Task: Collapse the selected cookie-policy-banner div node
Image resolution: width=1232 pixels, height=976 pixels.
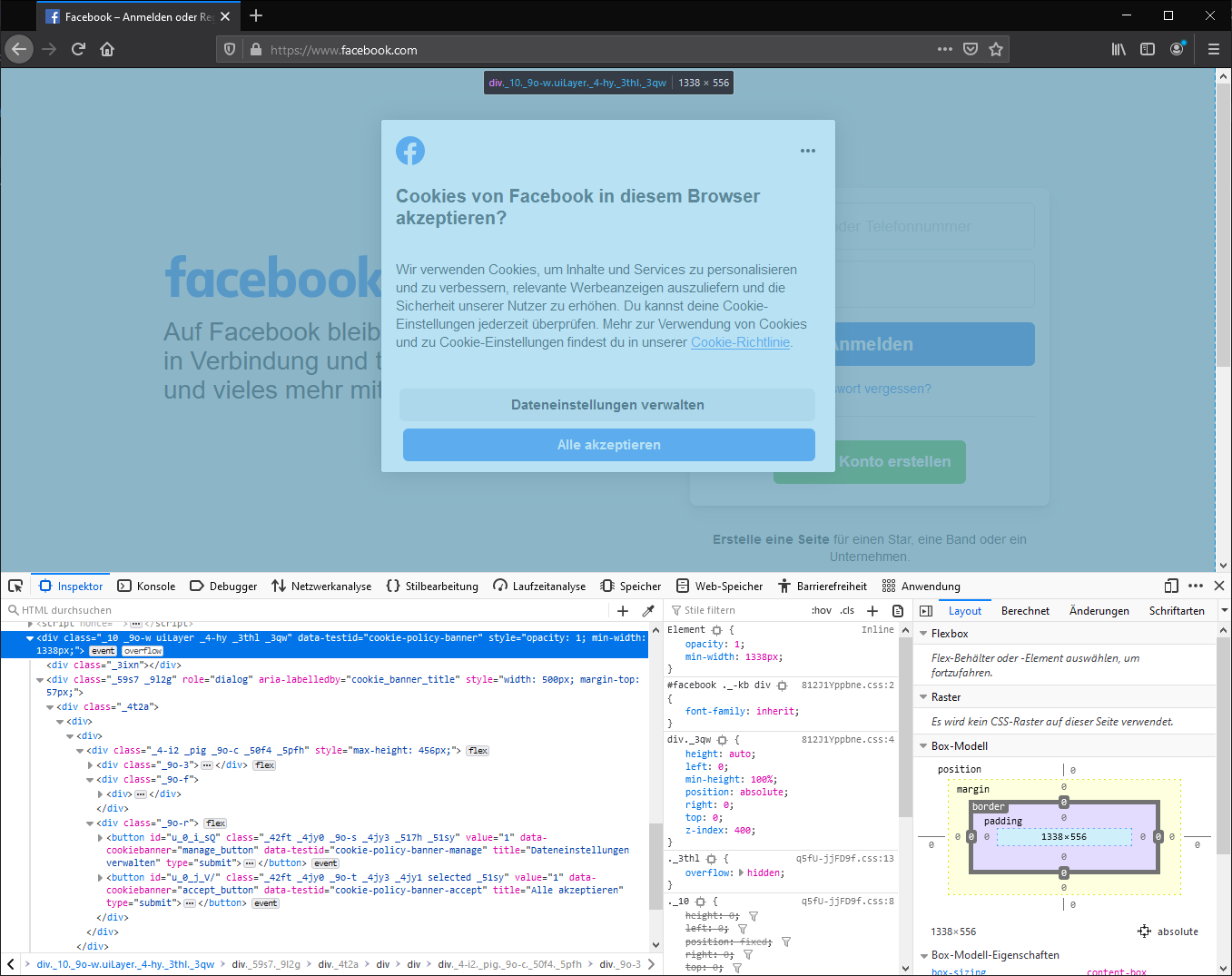Action: pos(30,638)
